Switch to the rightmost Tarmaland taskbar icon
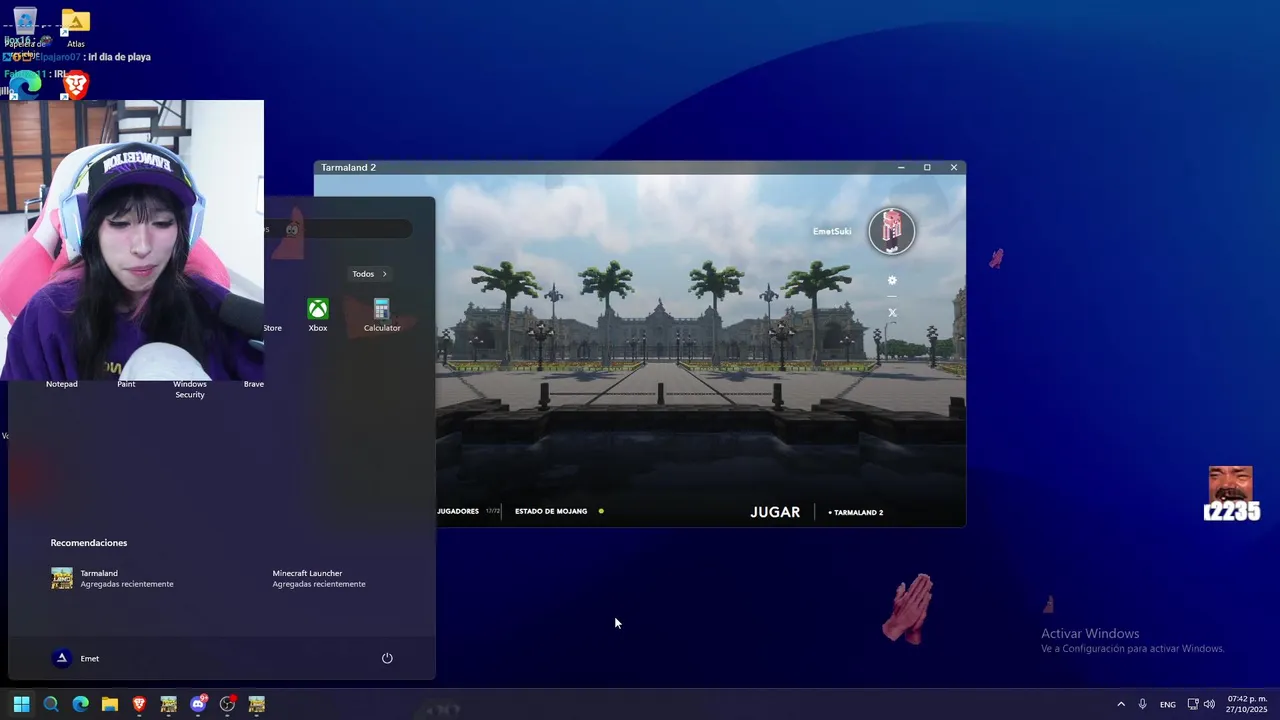 point(257,704)
